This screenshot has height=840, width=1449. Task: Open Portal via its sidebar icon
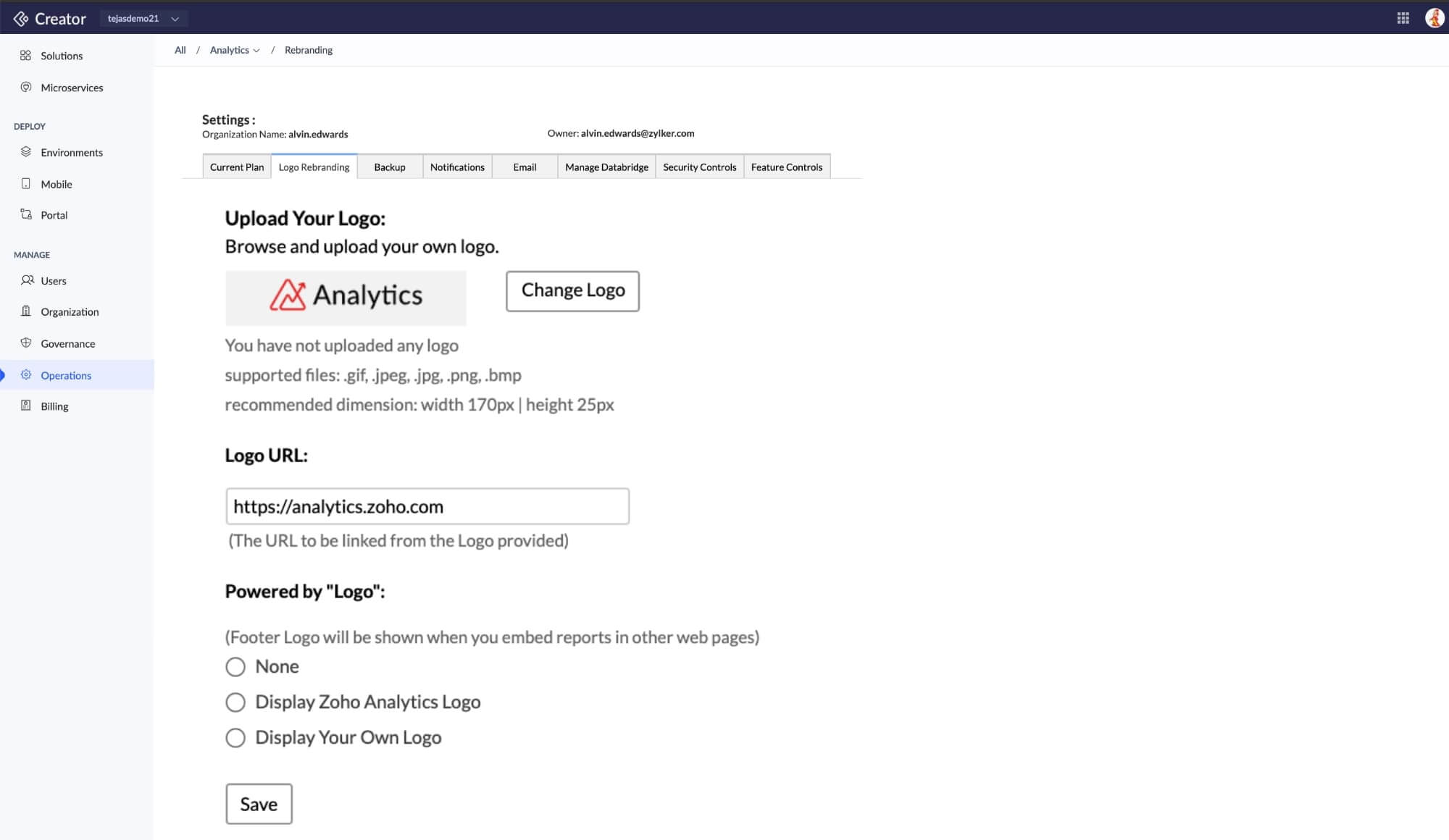[26, 214]
